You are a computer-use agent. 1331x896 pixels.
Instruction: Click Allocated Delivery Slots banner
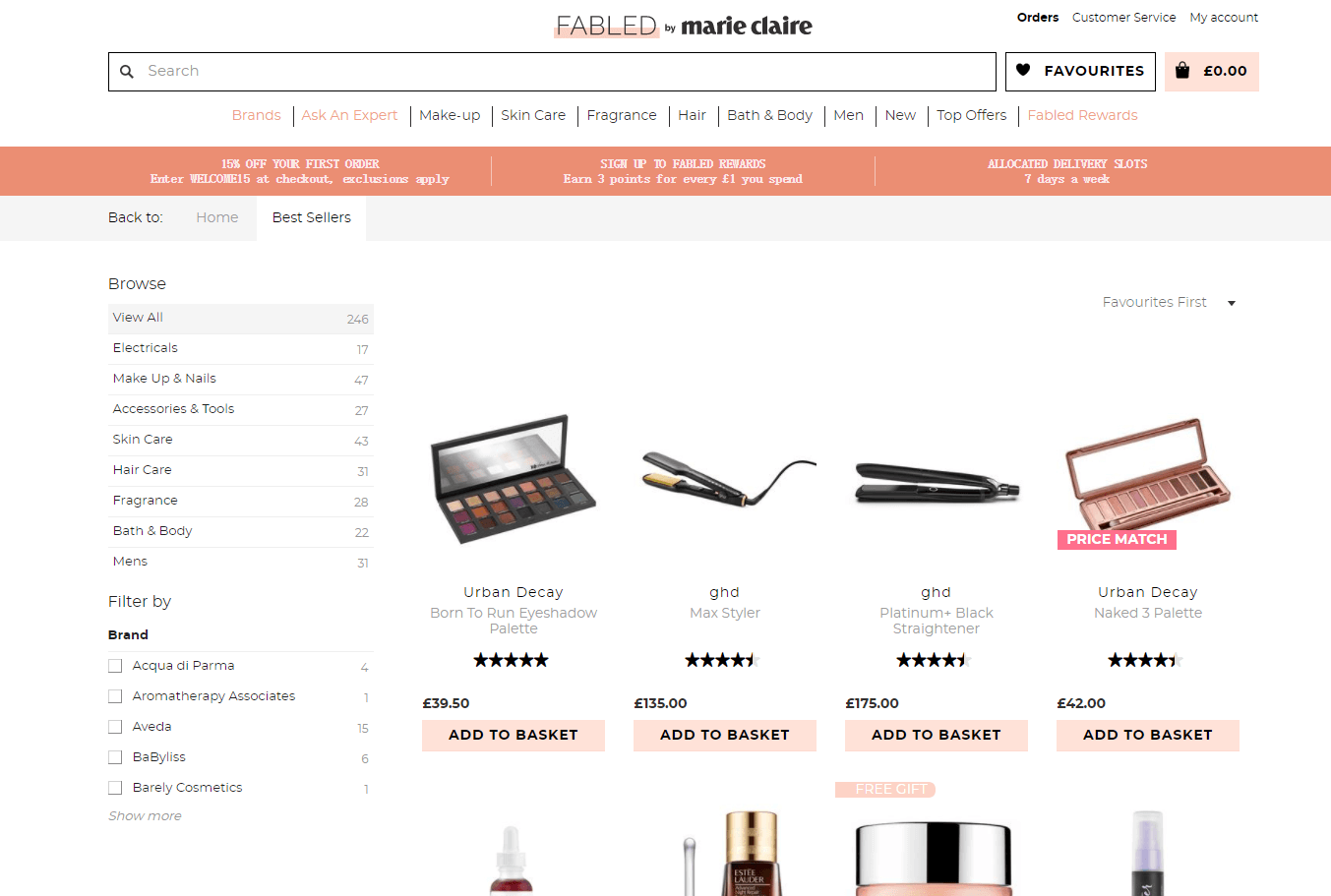pos(1067,171)
